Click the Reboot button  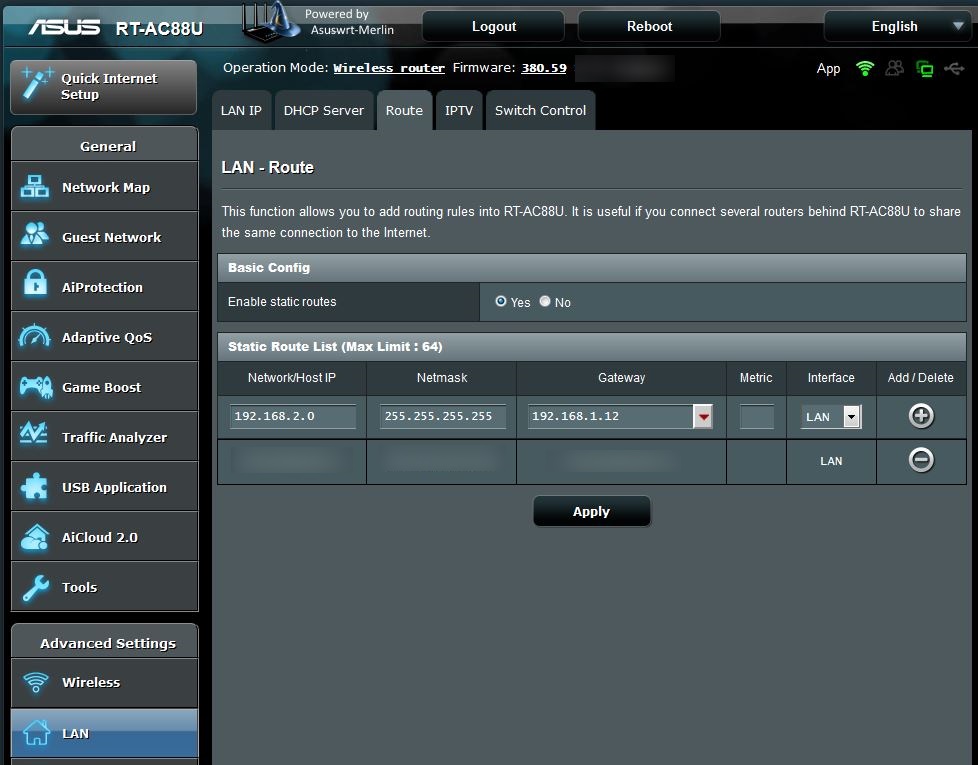point(649,27)
